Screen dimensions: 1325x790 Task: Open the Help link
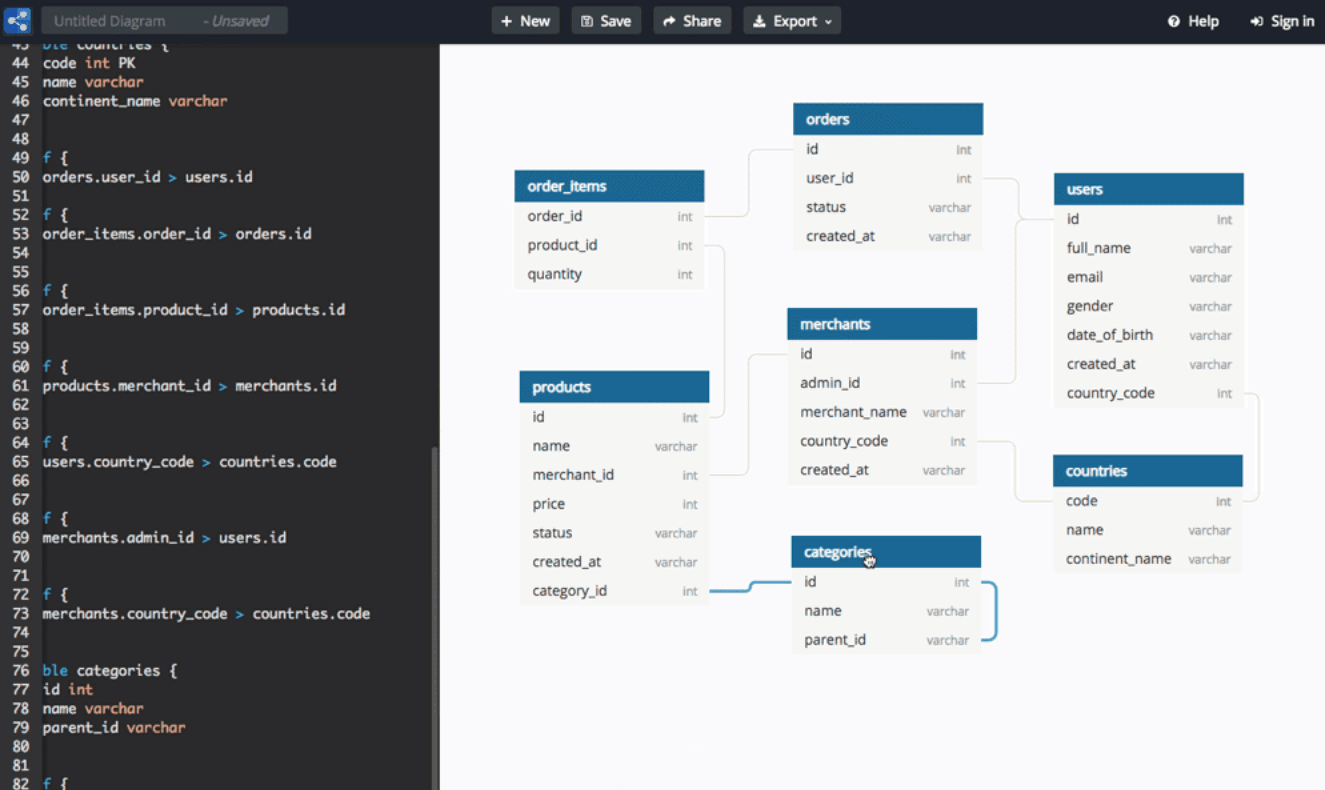(1193, 21)
